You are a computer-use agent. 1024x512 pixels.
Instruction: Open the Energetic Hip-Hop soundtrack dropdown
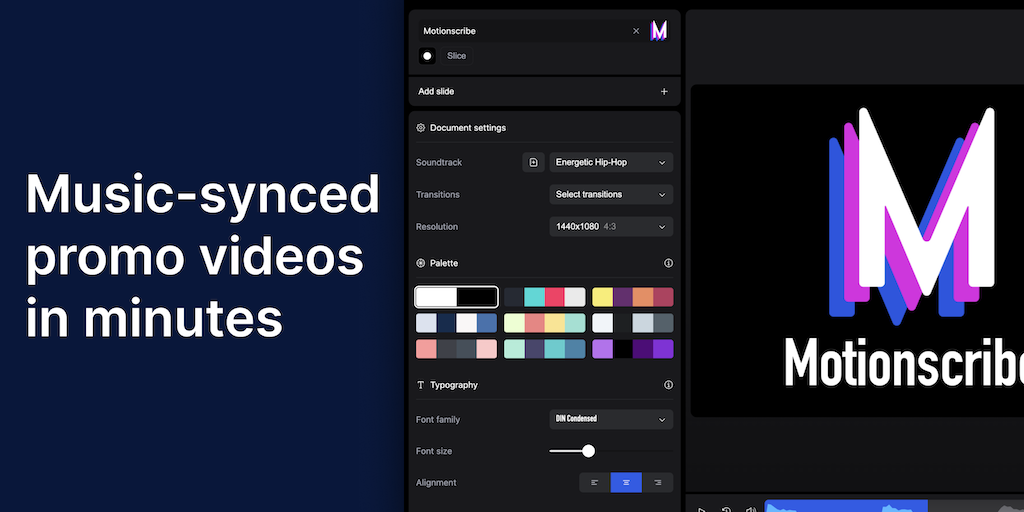[x=611, y=162]
